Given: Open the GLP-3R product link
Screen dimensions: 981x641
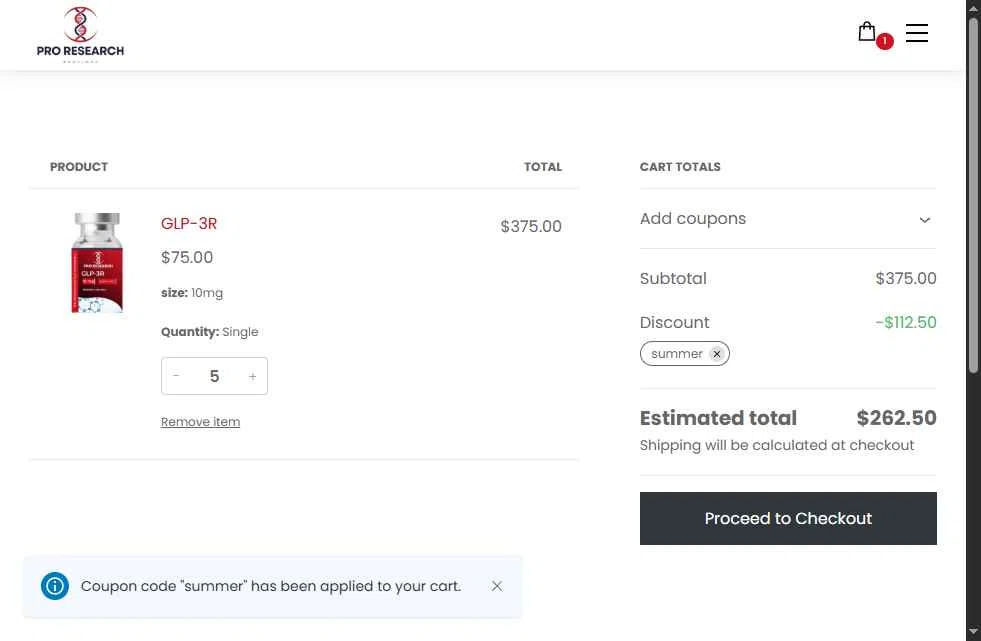Looking at the screenshot, I should coord(189,223).
